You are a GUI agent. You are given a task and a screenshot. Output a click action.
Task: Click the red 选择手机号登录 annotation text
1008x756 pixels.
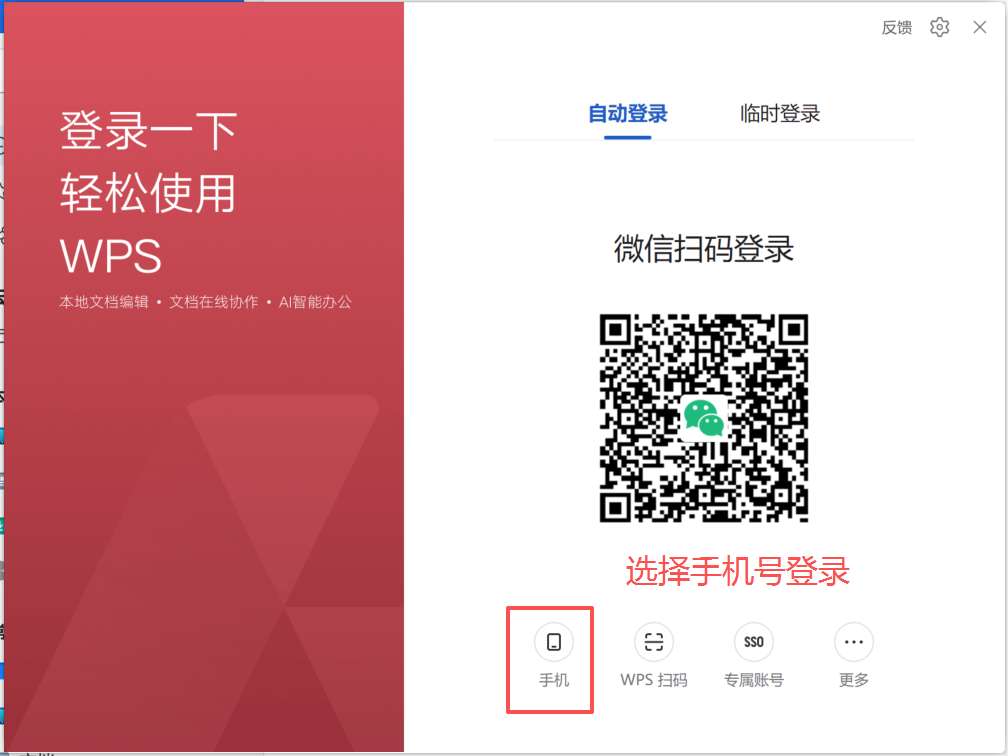point(737,571)
